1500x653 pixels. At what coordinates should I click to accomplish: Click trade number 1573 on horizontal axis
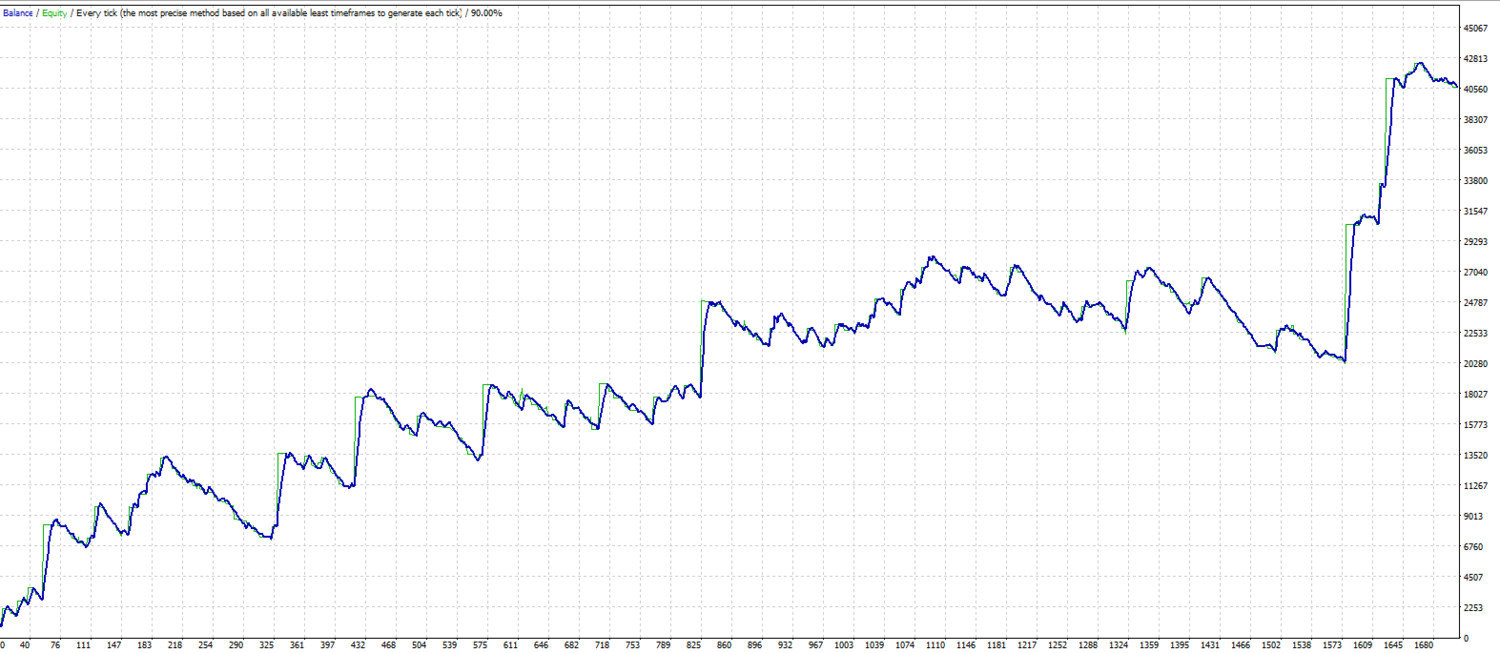1333,646
